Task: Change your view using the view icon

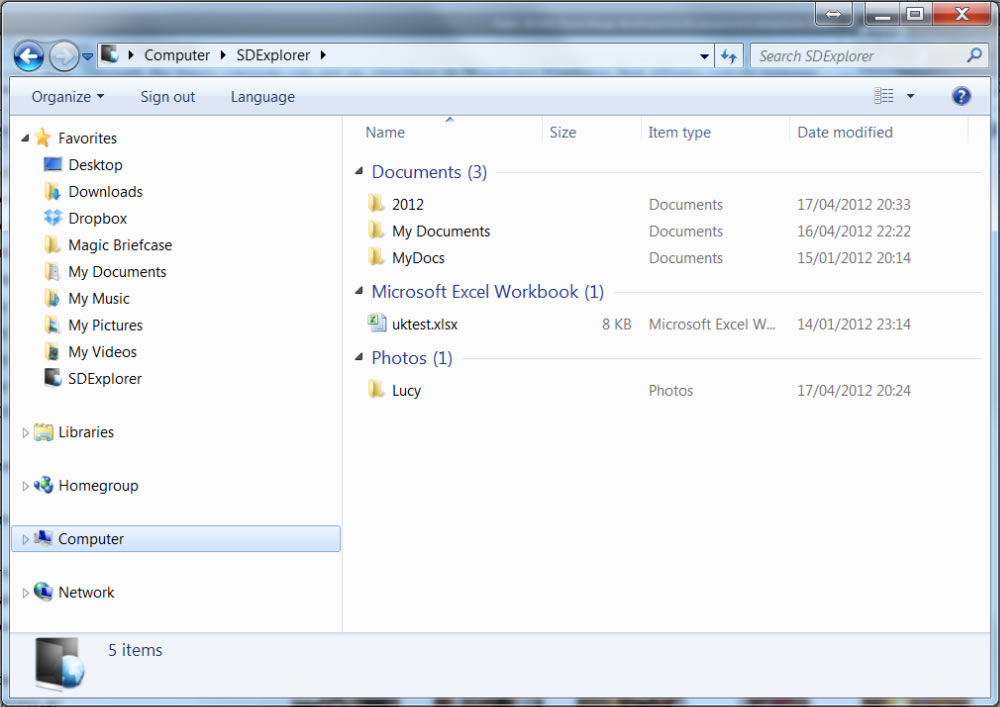Action: pyautogui.click(x=883, y=96)
